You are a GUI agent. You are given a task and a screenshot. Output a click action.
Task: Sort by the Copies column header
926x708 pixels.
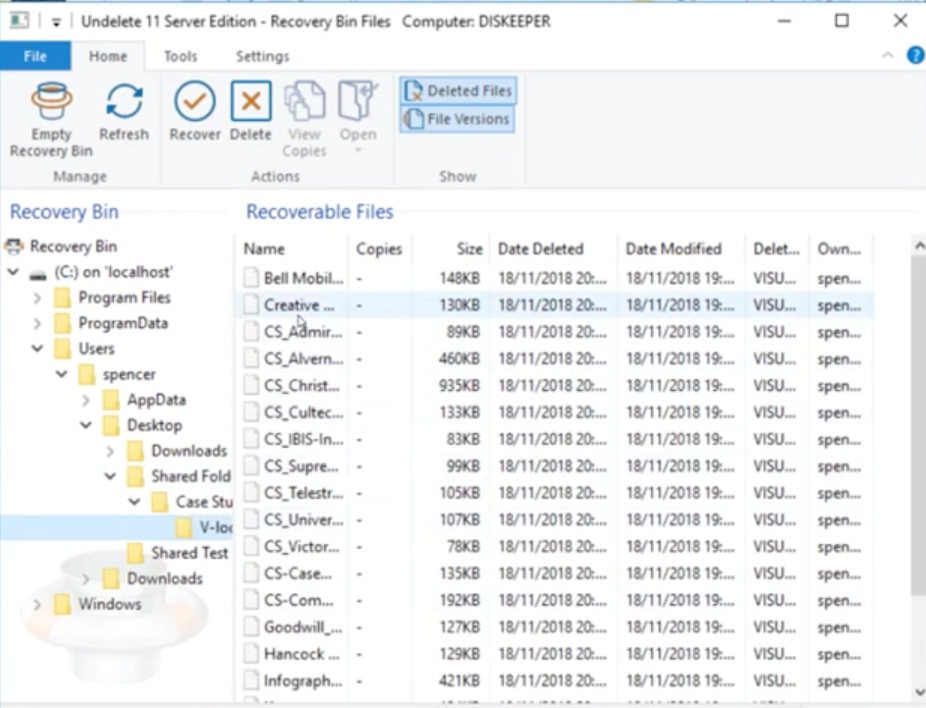point(380,249)
